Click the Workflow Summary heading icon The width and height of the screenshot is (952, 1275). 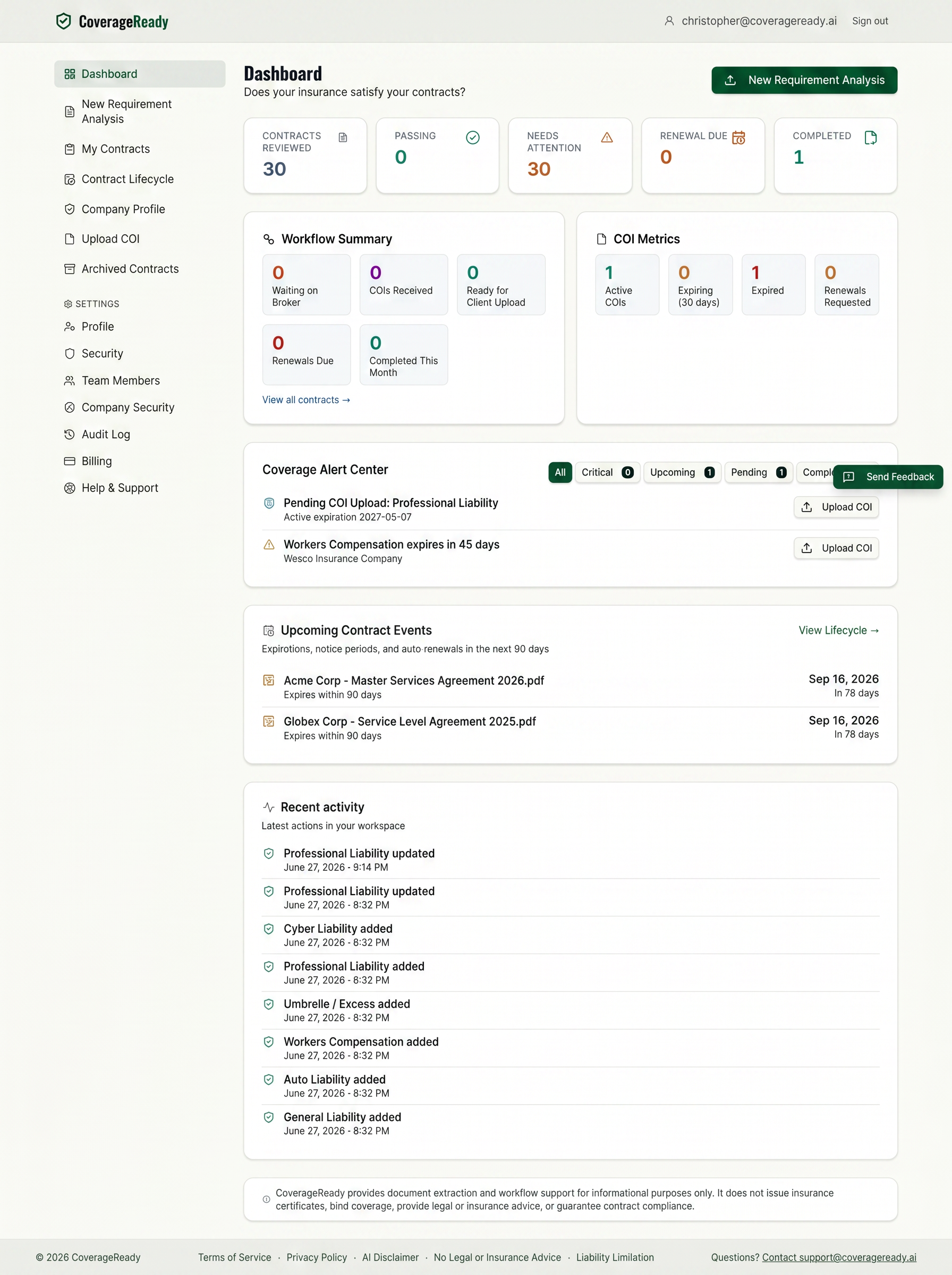point(268,239)
